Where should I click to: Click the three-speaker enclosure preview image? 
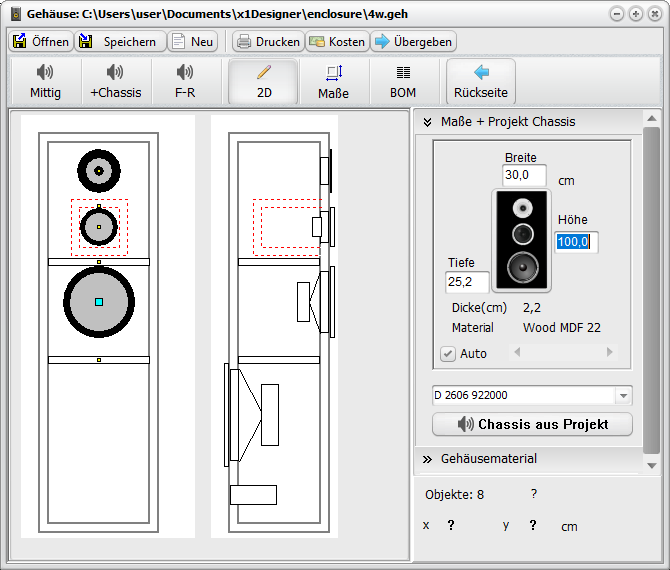click(521, 241)
